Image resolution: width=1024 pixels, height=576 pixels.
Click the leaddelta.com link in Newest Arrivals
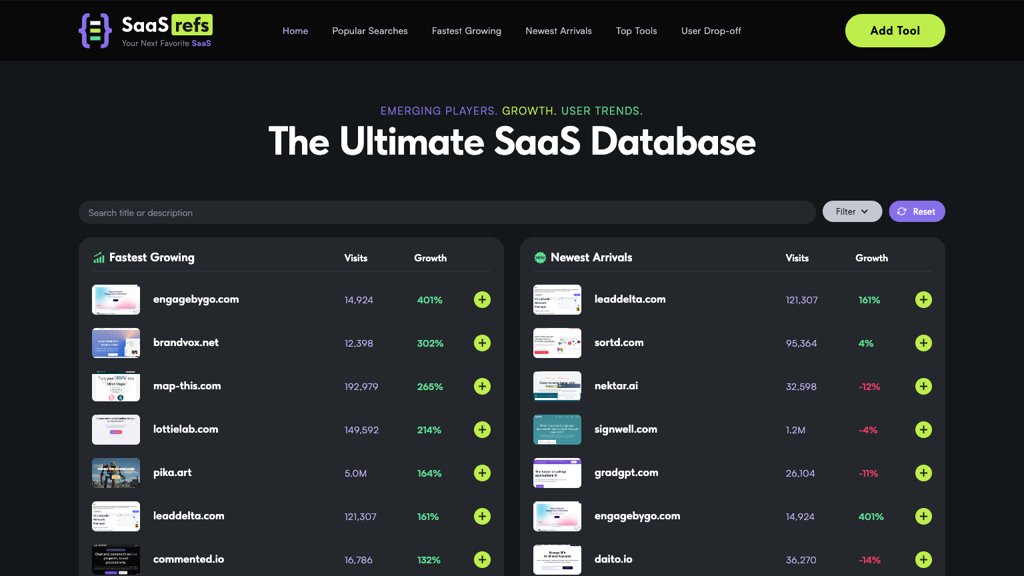(x=629, y=299)
